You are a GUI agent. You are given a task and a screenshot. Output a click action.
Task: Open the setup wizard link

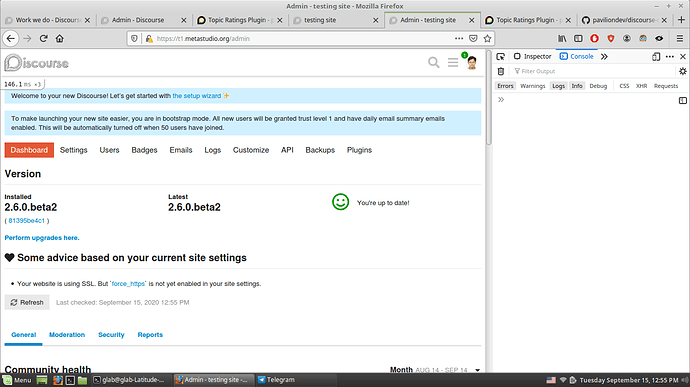(197, 96)
